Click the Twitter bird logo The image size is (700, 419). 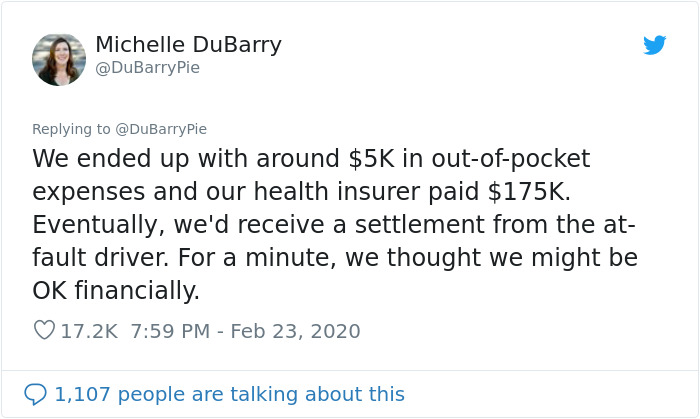(x=654, y=45)
